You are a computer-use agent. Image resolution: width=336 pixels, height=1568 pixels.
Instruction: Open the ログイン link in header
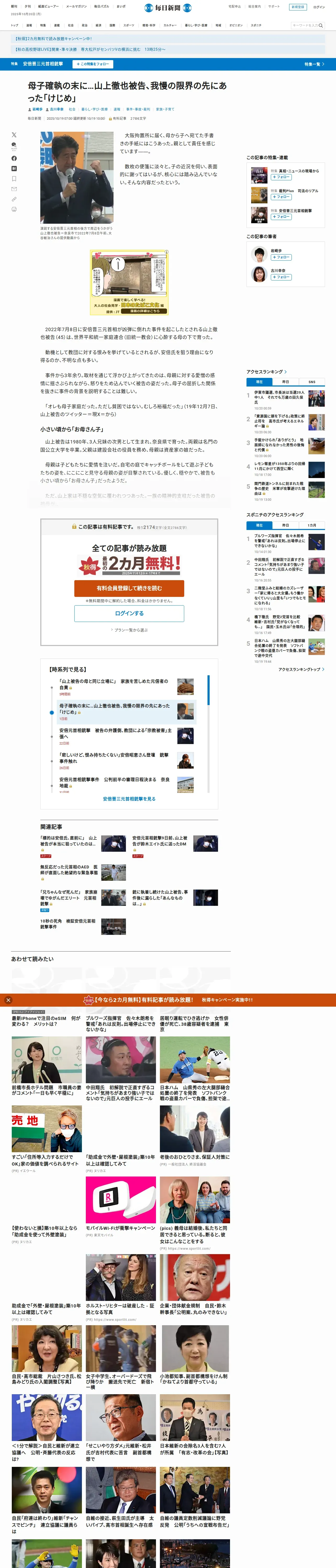319,7
